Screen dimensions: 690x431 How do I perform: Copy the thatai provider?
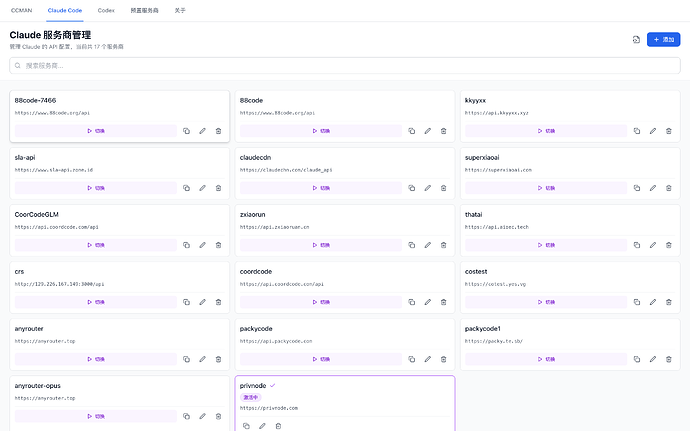pos(637,245)
